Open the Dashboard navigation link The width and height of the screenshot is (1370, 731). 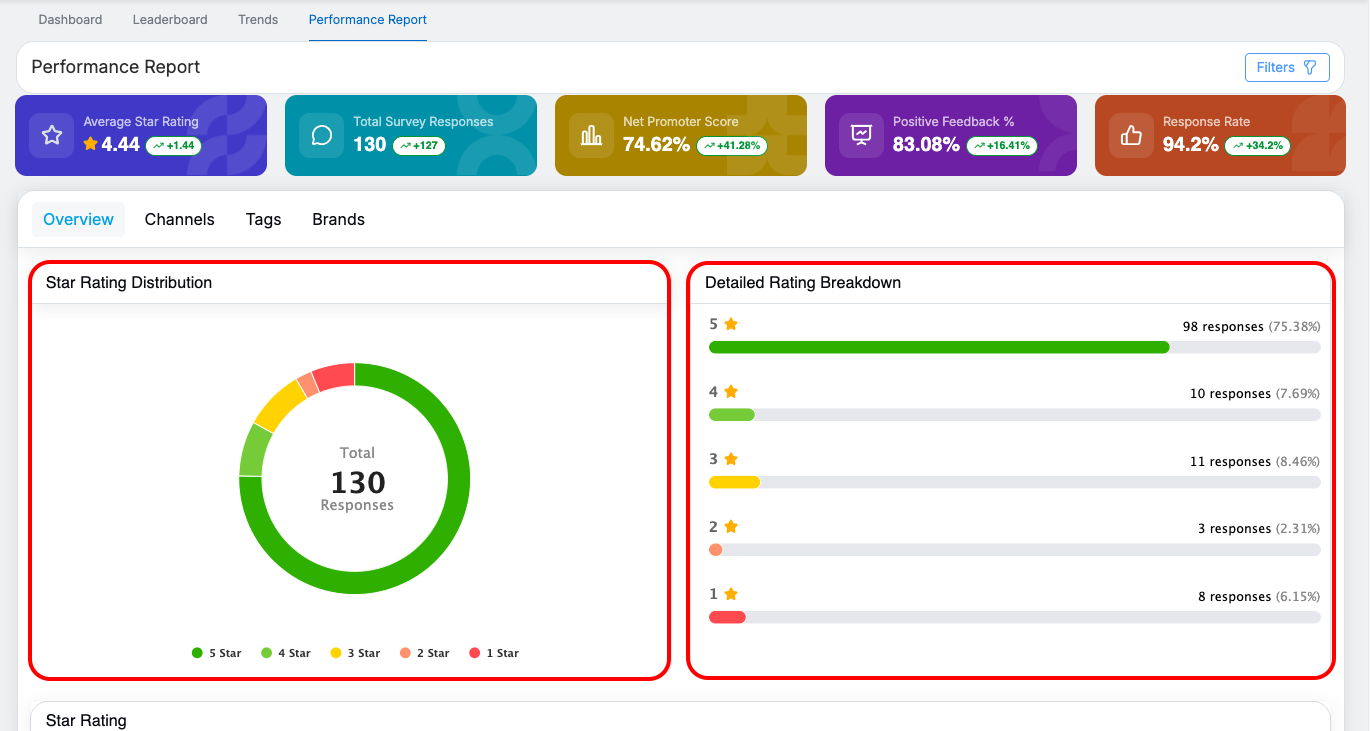point(70,20)
